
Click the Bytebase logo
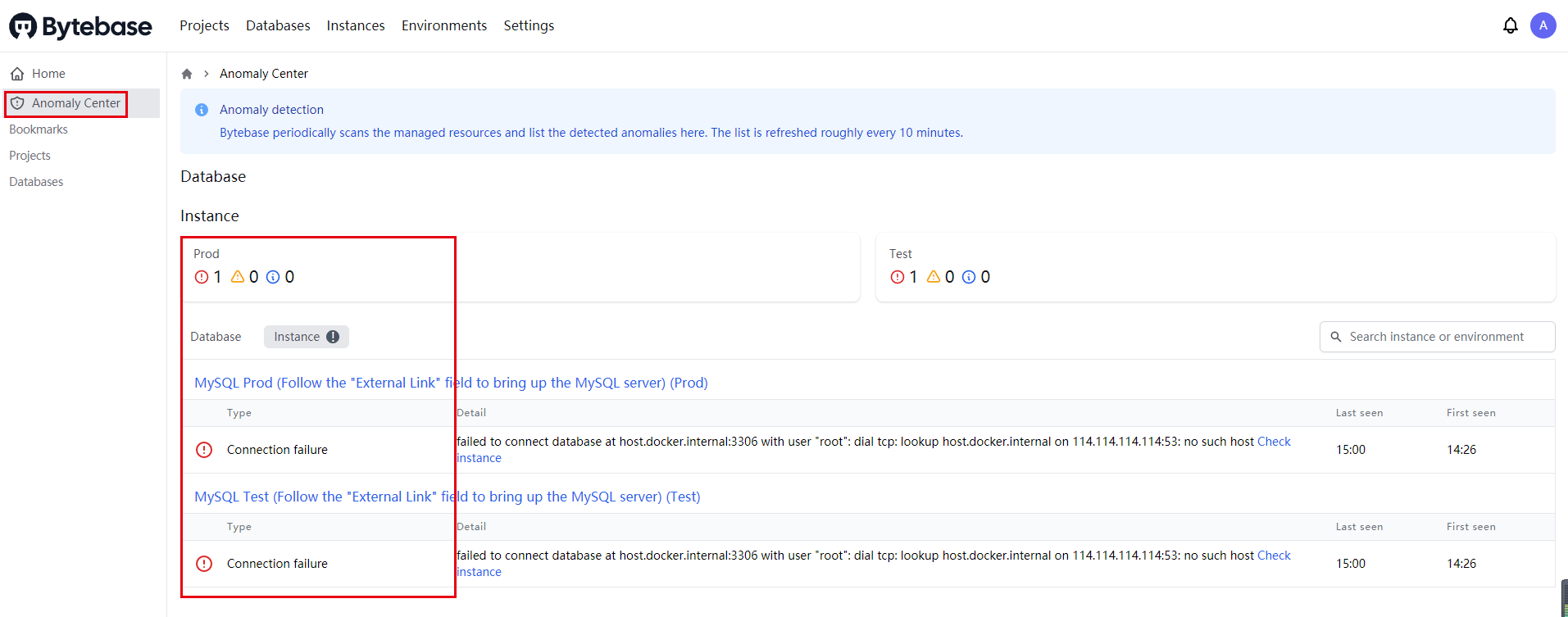coord(80,26)
